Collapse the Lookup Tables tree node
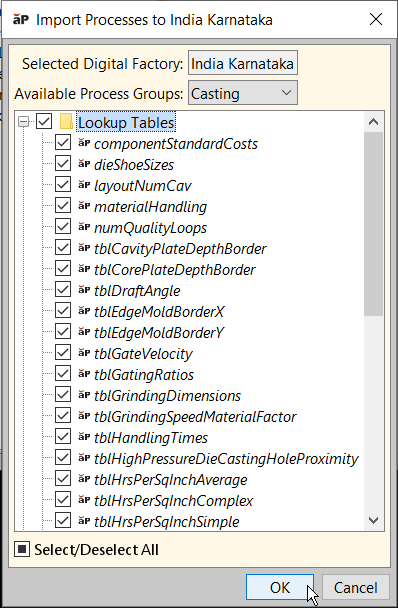The image size is (398, 608). (x=24, y=122)
